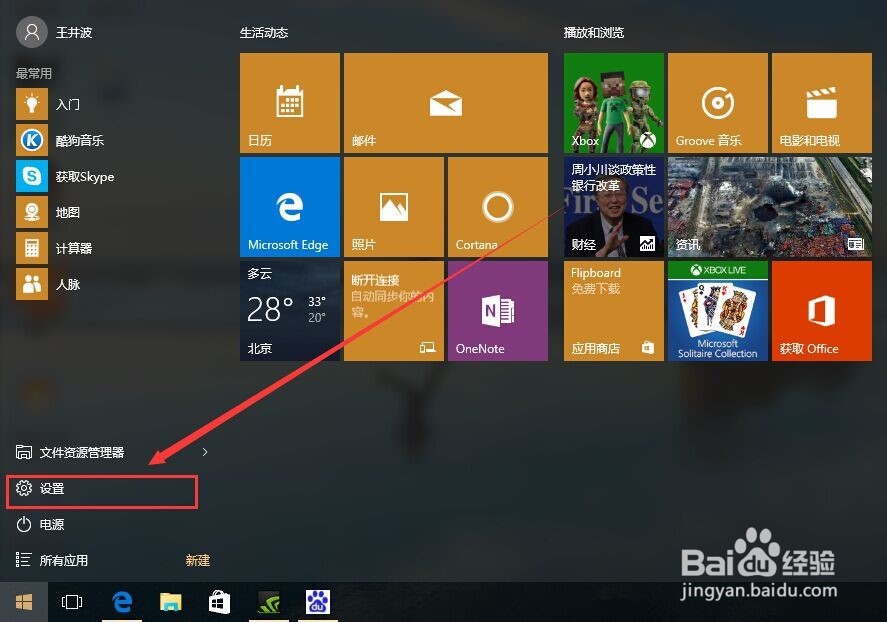887x622 pixels.
Task: Expand the 文件资源管理器 submenu arrow
Action: 204,452
